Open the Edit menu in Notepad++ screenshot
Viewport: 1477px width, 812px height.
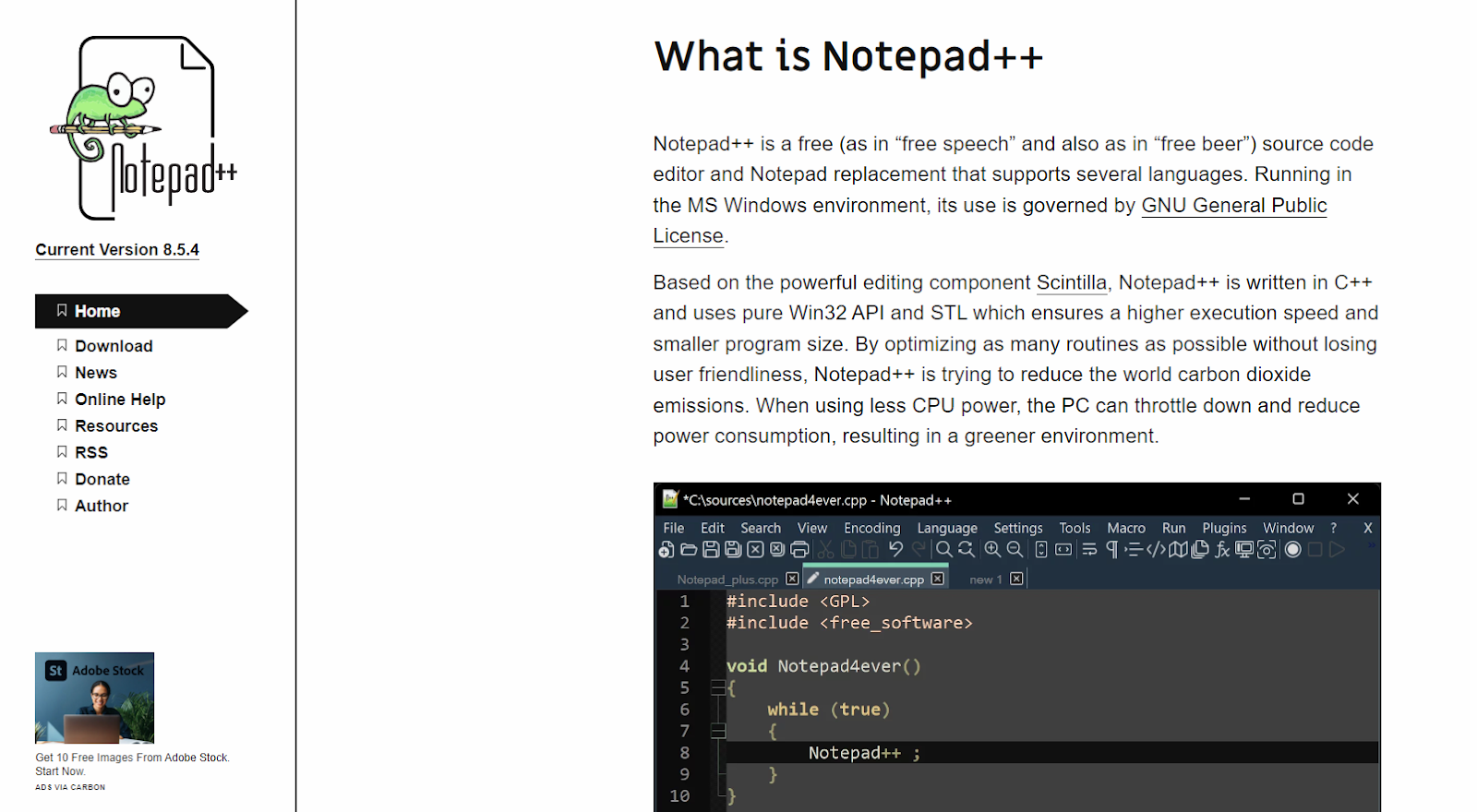(x=713, y=528)
